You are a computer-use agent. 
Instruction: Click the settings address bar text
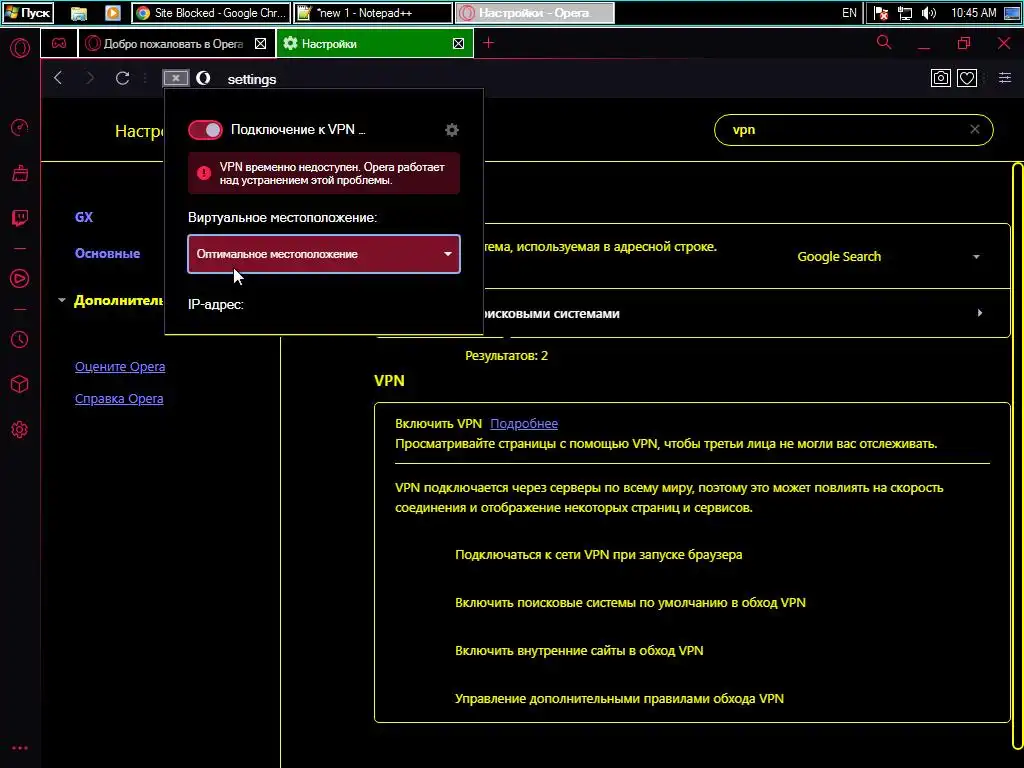252,79
